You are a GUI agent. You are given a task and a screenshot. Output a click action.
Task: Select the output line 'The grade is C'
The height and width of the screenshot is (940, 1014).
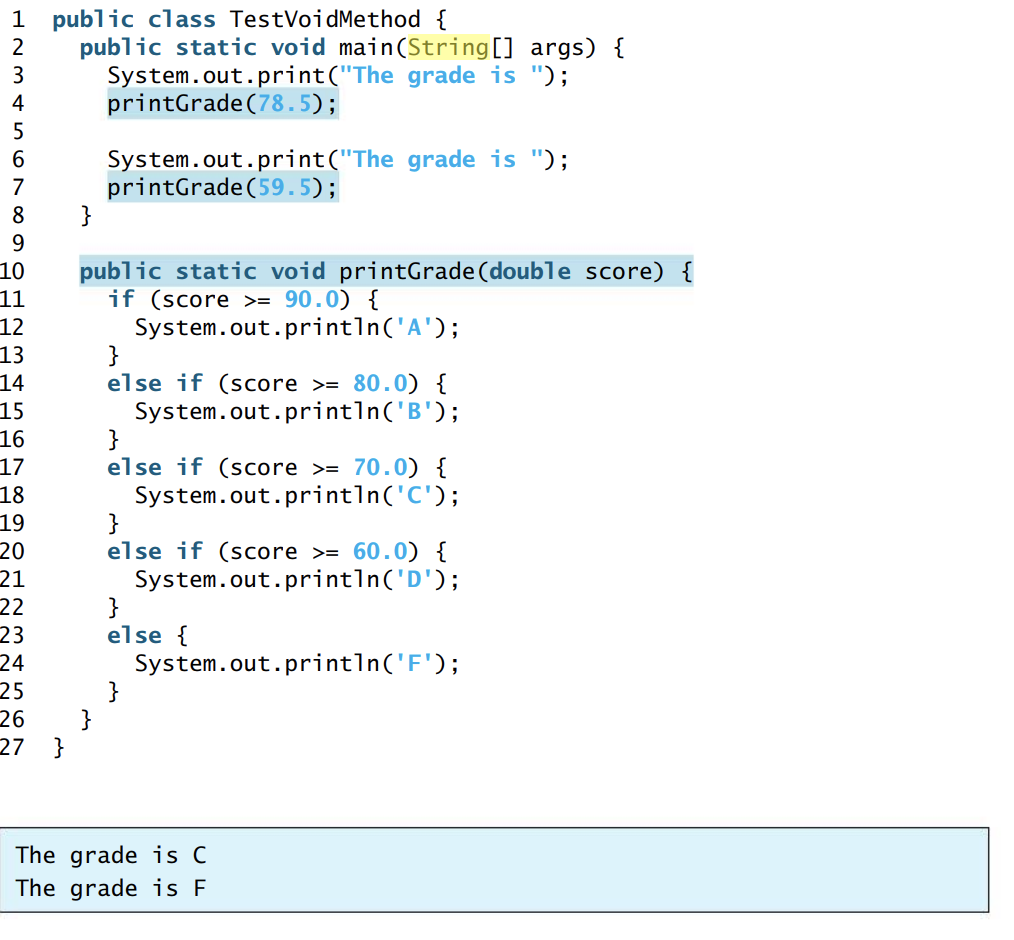(110, 855)
